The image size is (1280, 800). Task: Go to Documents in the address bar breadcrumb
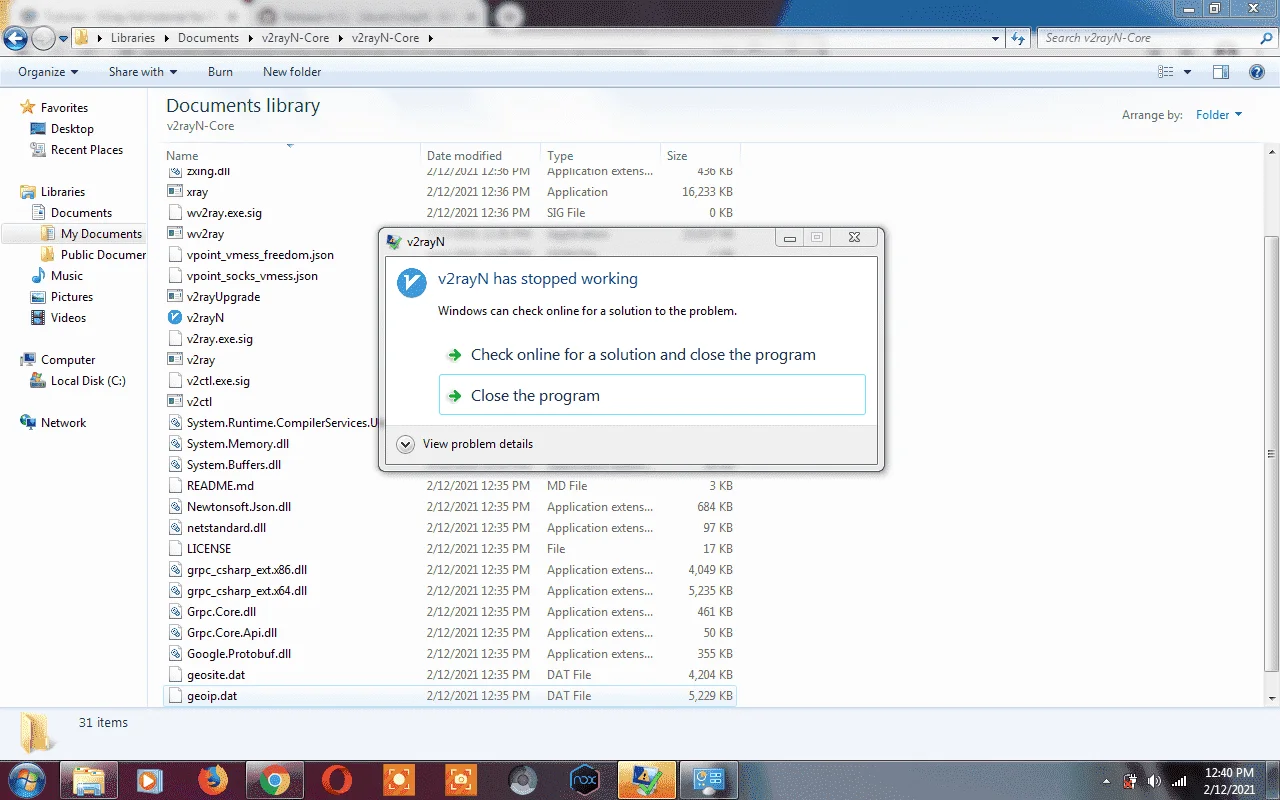point(208,38)
